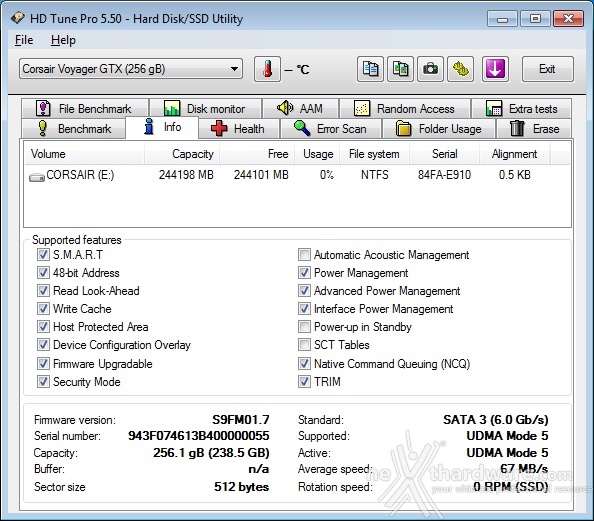
Task: Click the Benchmark tab light bulb icon
Action: point(43,128)
